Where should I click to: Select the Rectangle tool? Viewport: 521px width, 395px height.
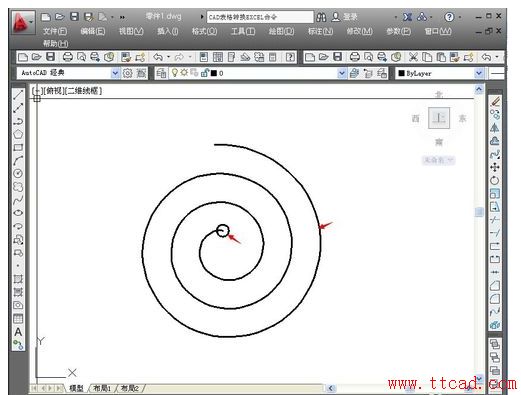click(x=18, y=147)
